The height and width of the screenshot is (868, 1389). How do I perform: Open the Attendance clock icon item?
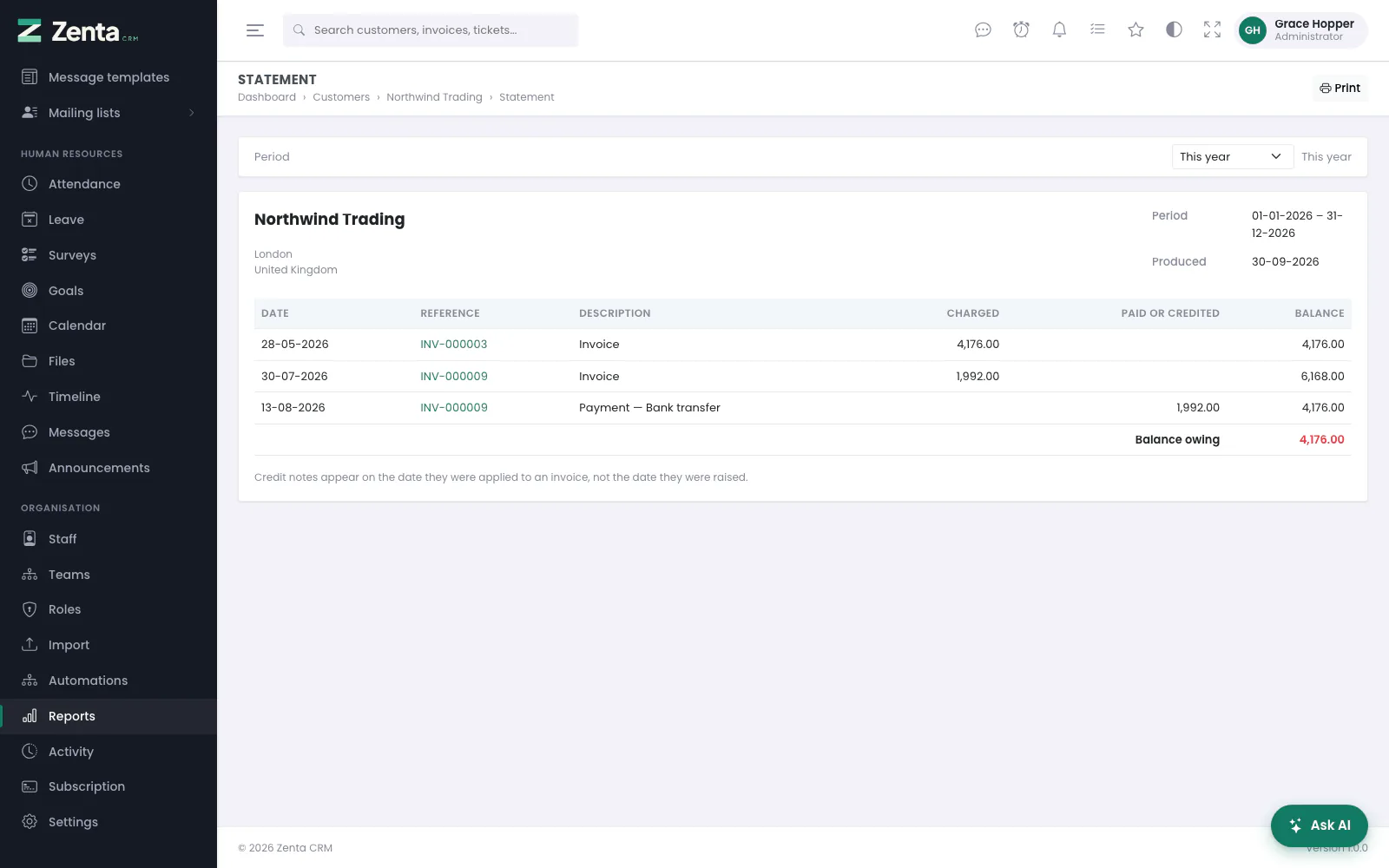[x=109, y=184]
